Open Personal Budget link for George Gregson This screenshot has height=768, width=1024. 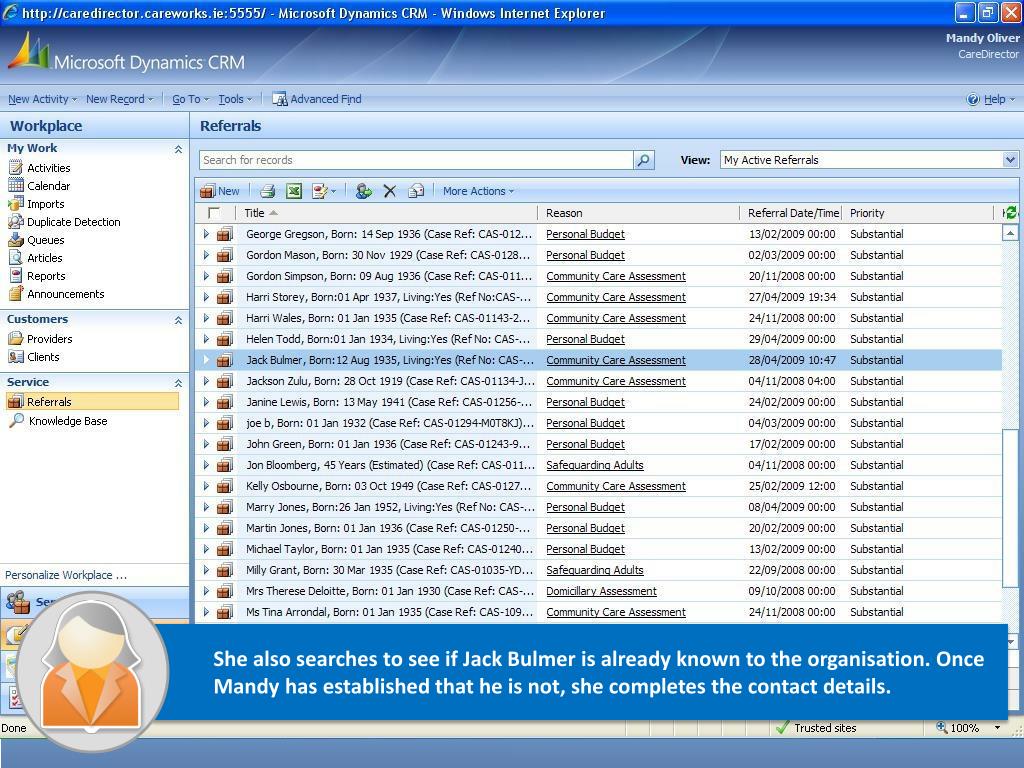pos(585,234)
